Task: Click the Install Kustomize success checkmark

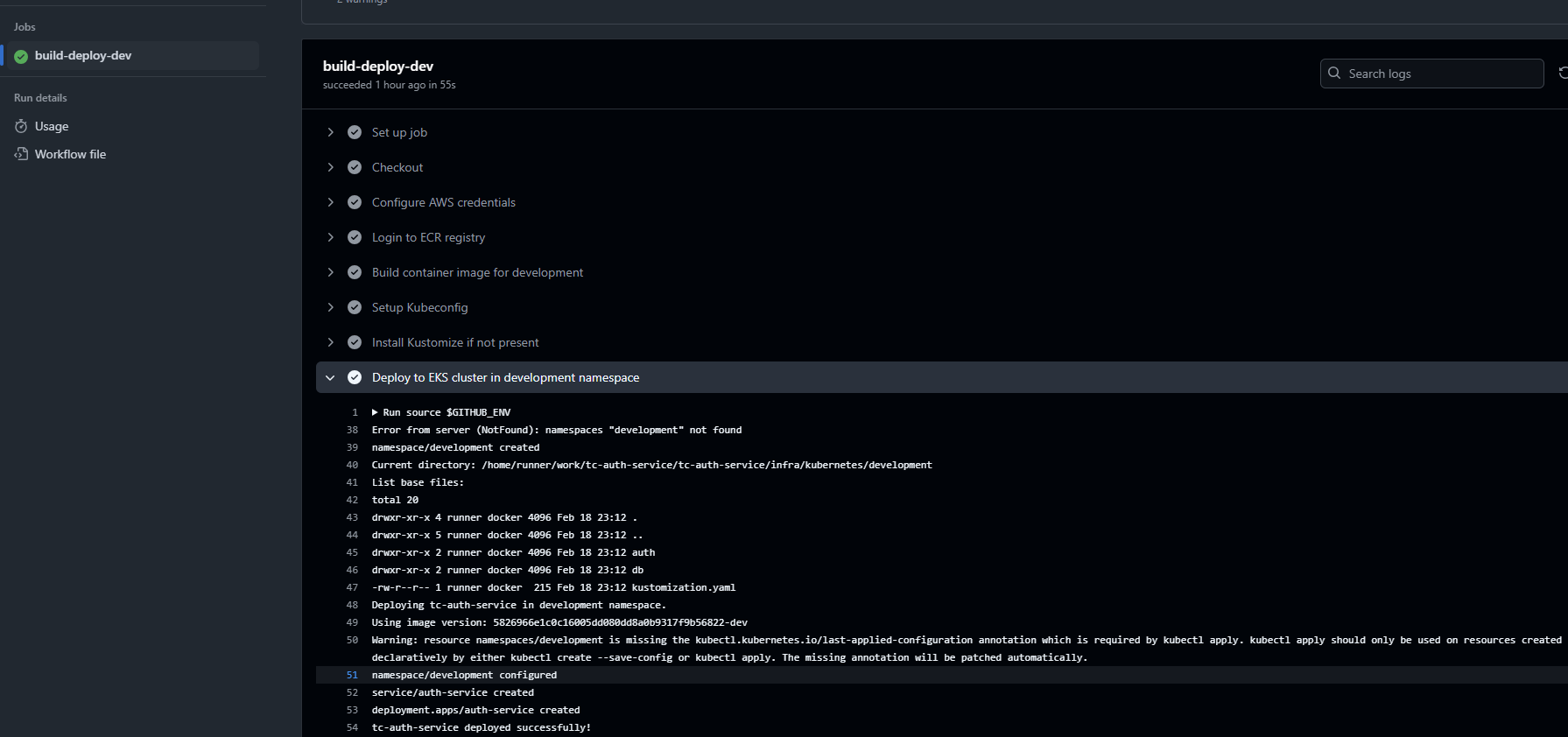Action: 355,342
